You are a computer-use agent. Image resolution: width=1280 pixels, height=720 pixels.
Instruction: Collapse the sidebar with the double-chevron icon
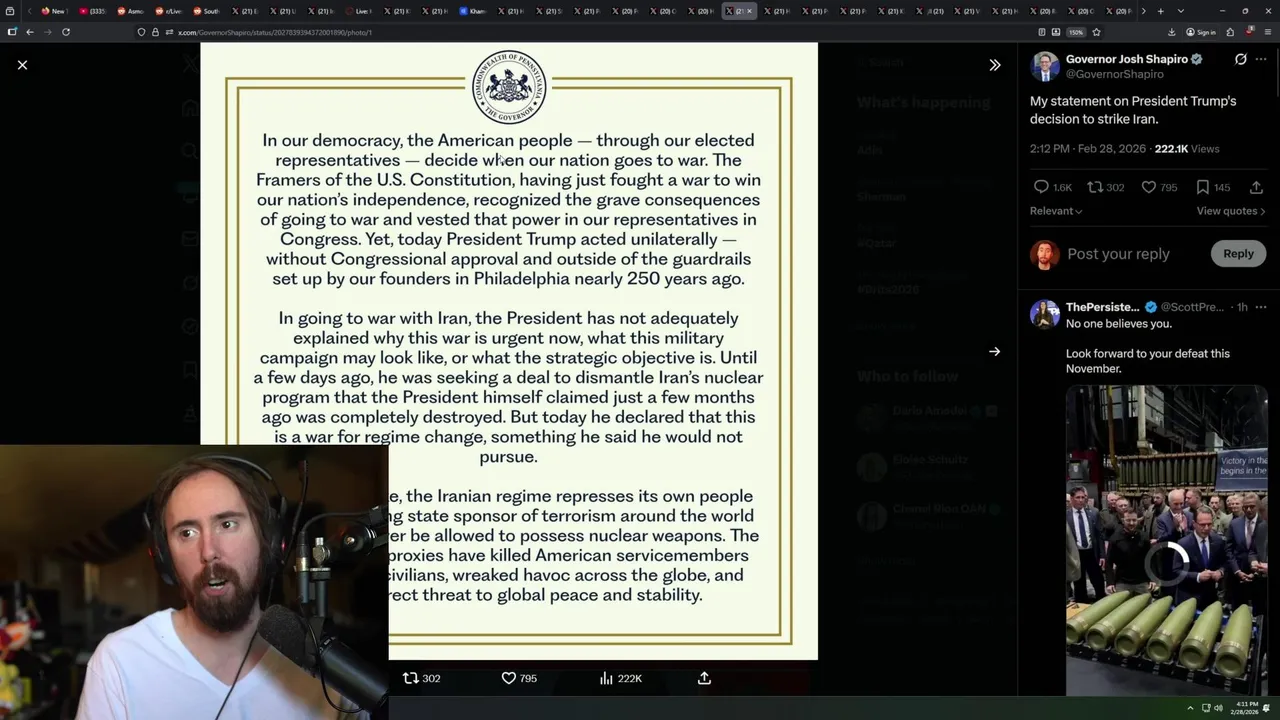(994, 65)
